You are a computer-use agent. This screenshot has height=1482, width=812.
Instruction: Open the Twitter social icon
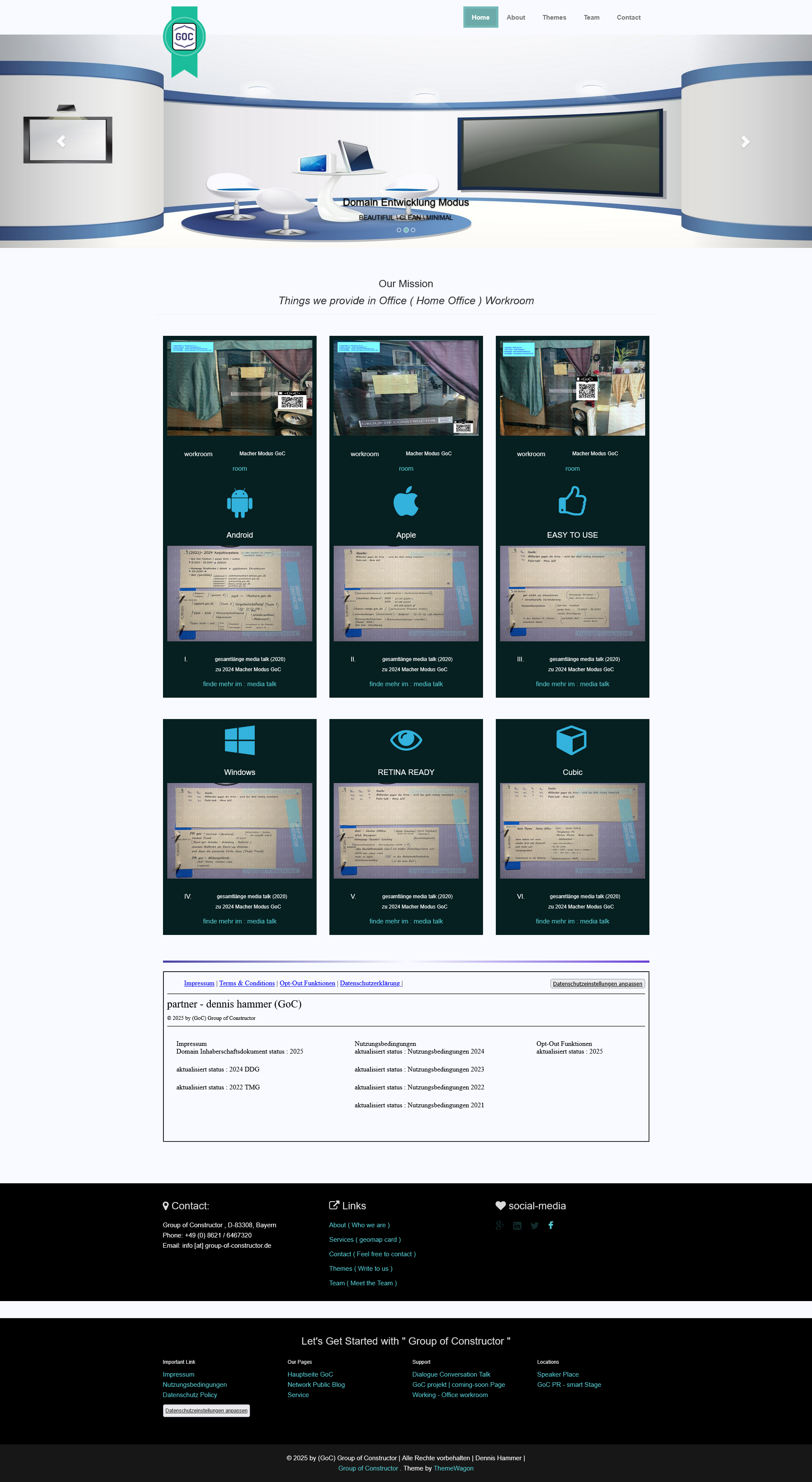[535, 1226]
